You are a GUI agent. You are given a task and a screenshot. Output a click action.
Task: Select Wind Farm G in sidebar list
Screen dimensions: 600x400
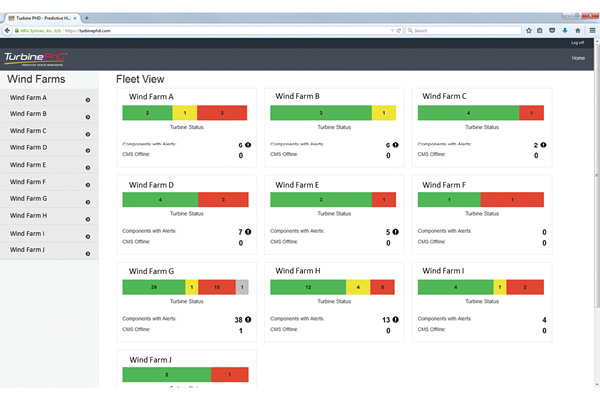tap(49, 199)
